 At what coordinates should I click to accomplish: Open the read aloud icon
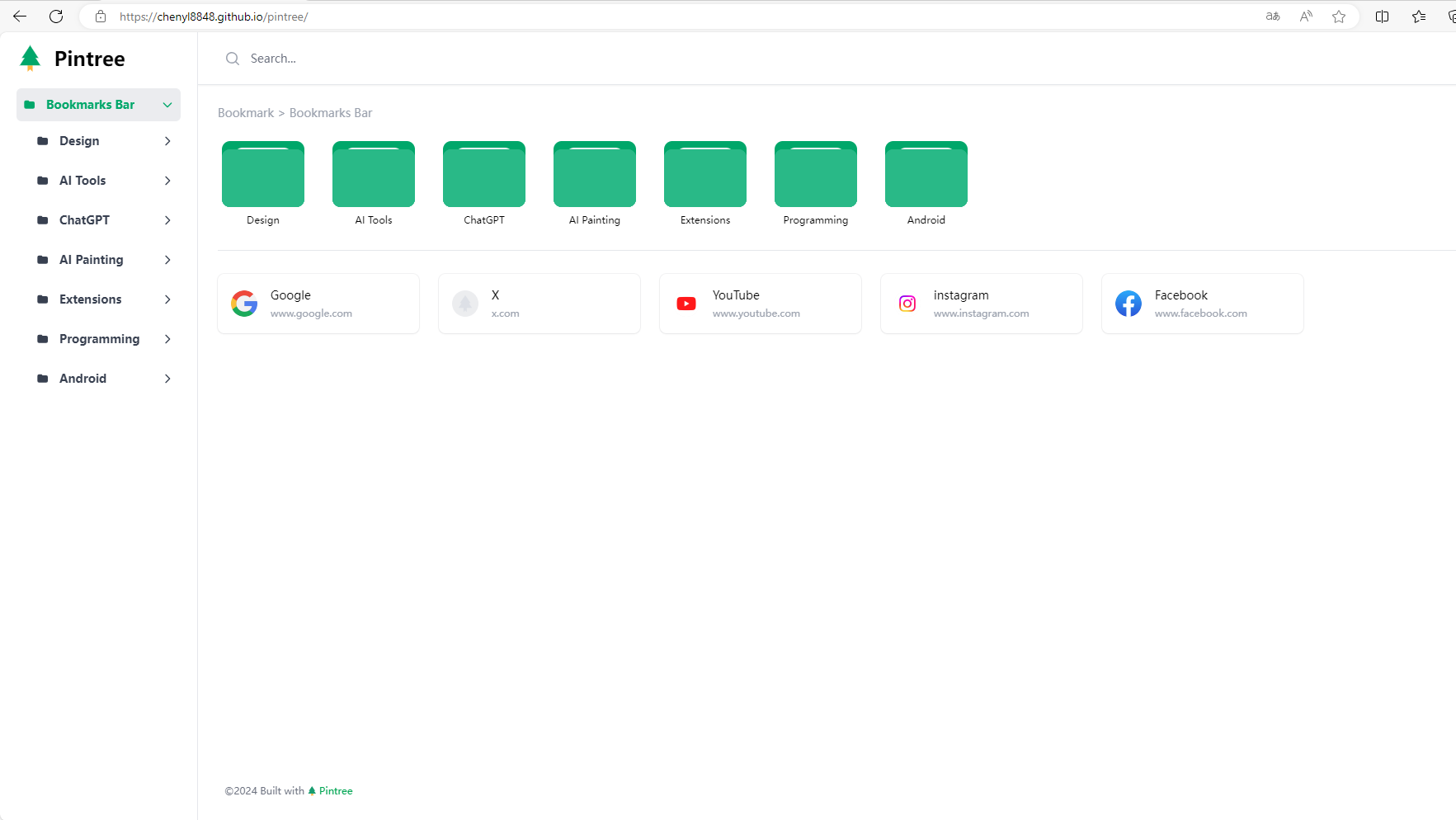[1306, 16]
